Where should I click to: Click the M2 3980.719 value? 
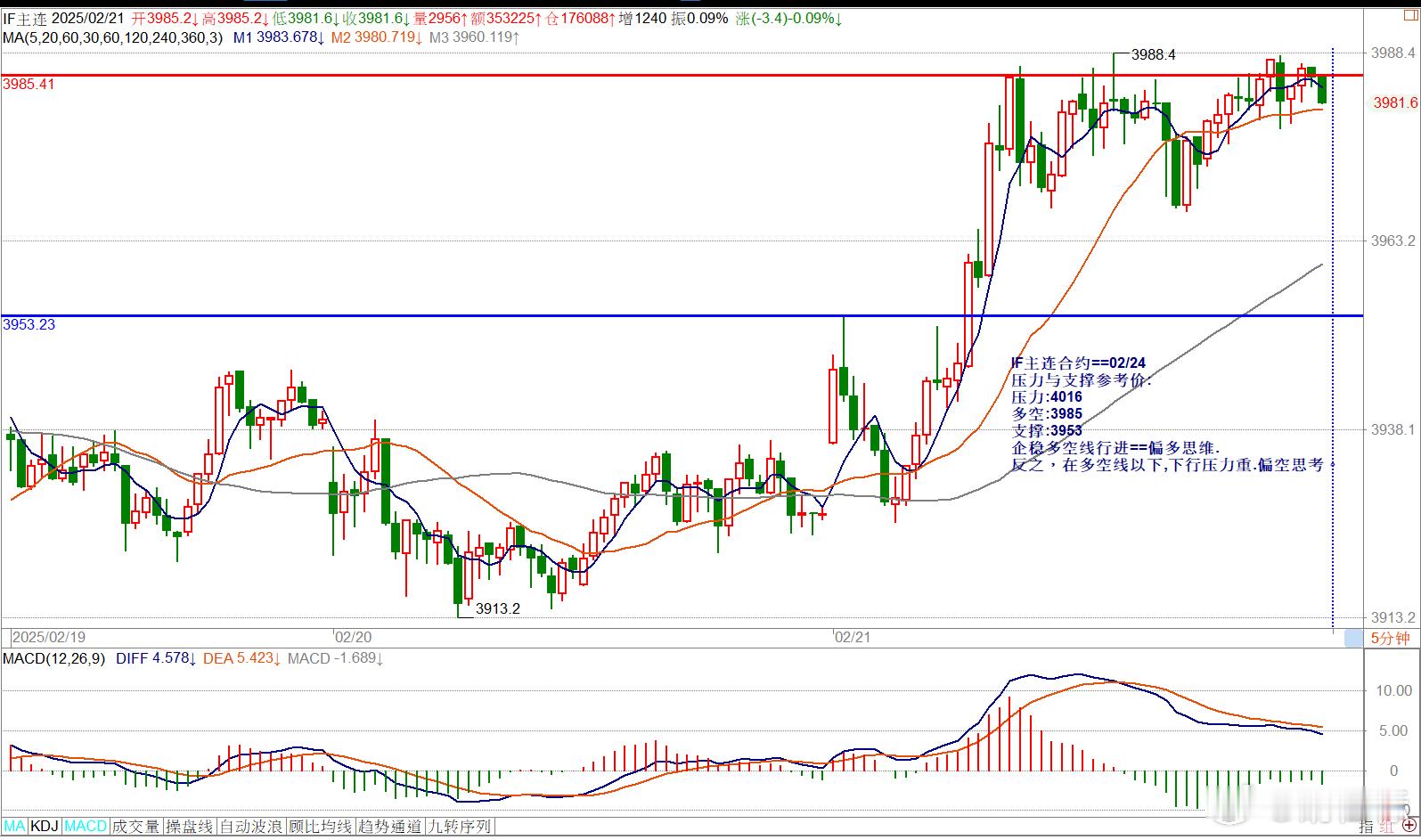tap(377, 37)
